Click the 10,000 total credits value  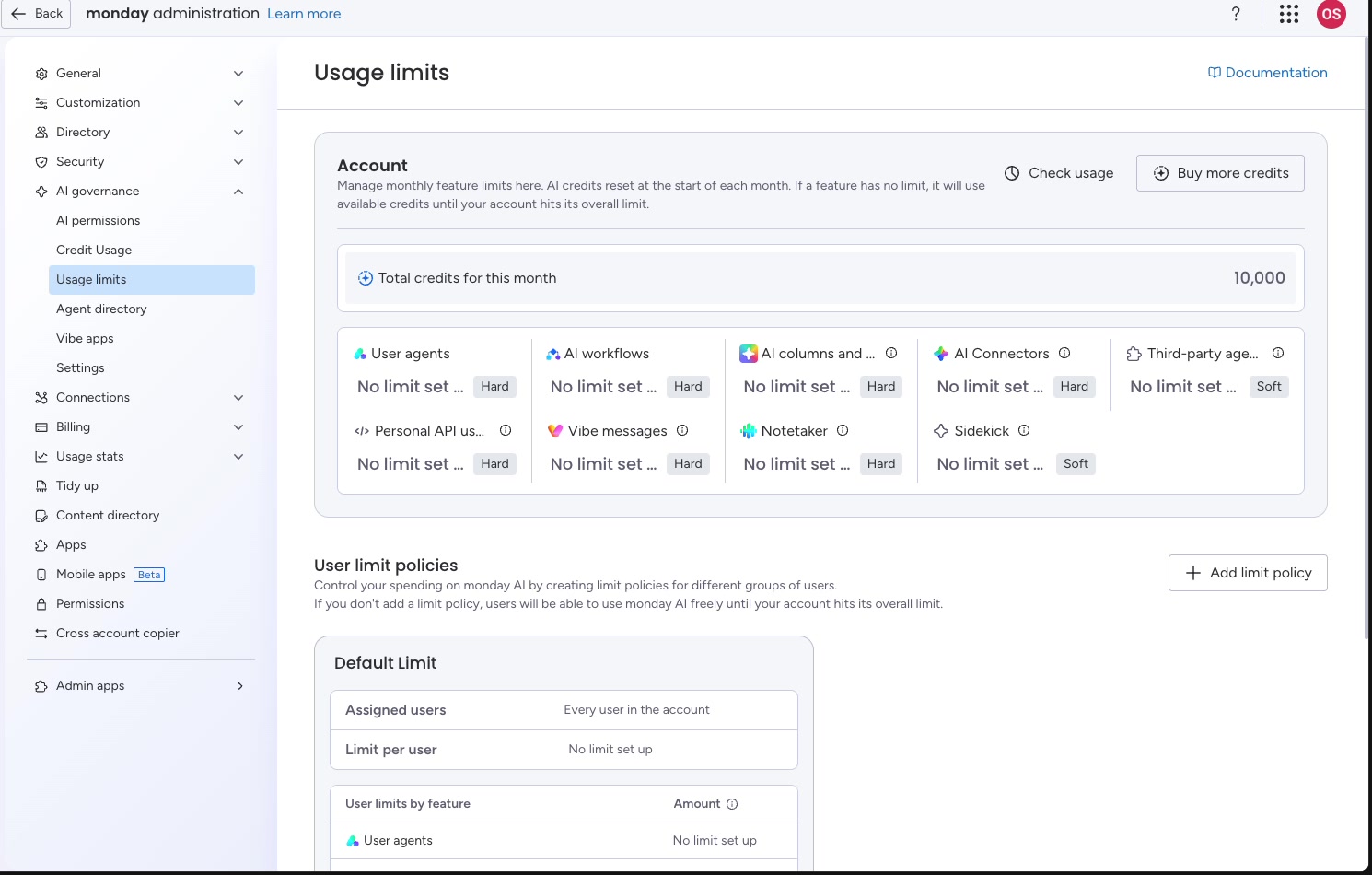point(1259,278)
